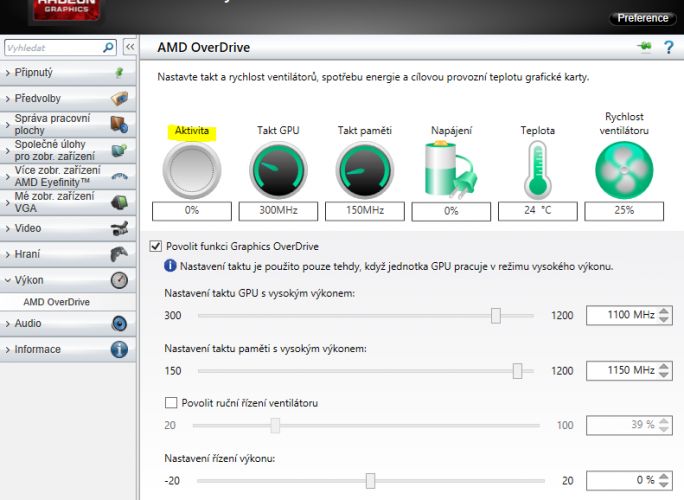The image size is (684, 500).
Task: Click the 300MHz Takt GPU value
Action: 278,211
